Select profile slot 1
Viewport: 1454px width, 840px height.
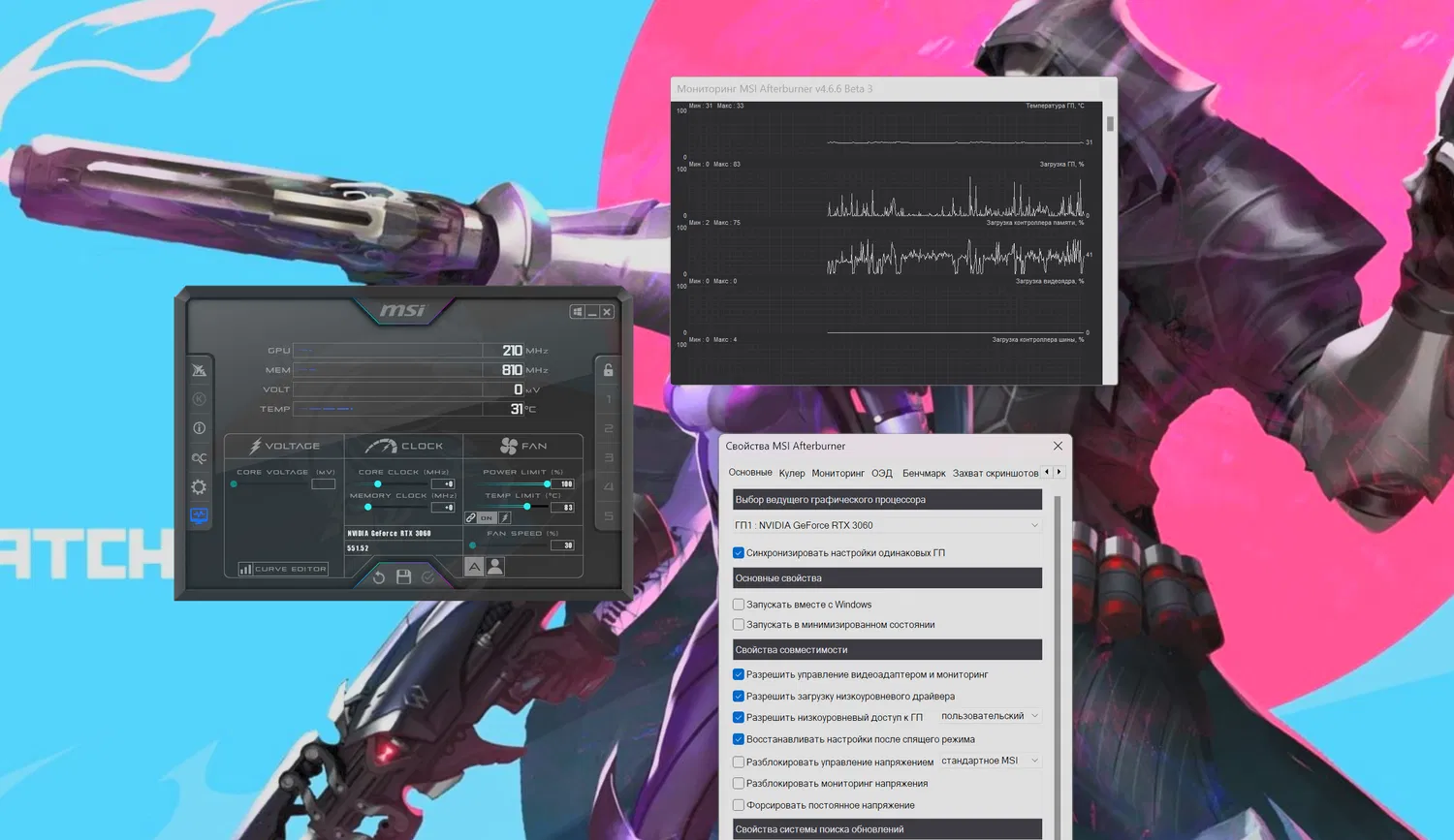pos(609,399)
